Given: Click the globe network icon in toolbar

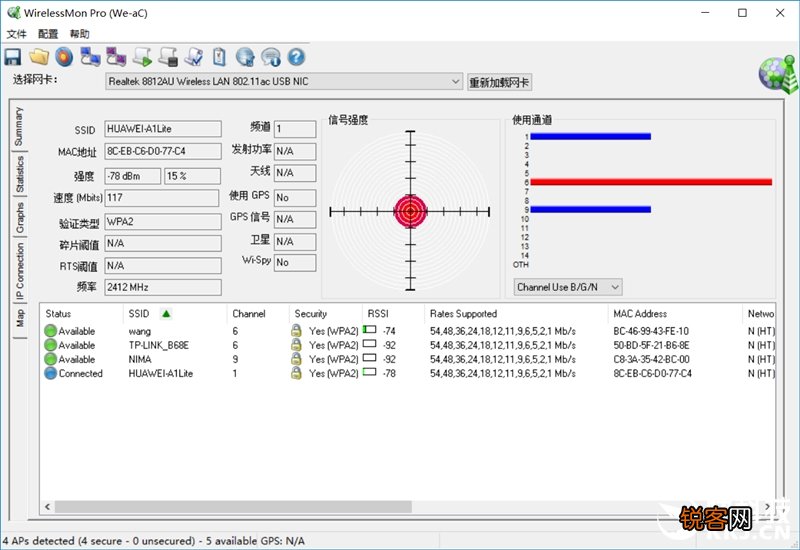Looking at the screenshot, I should (245, 57).
